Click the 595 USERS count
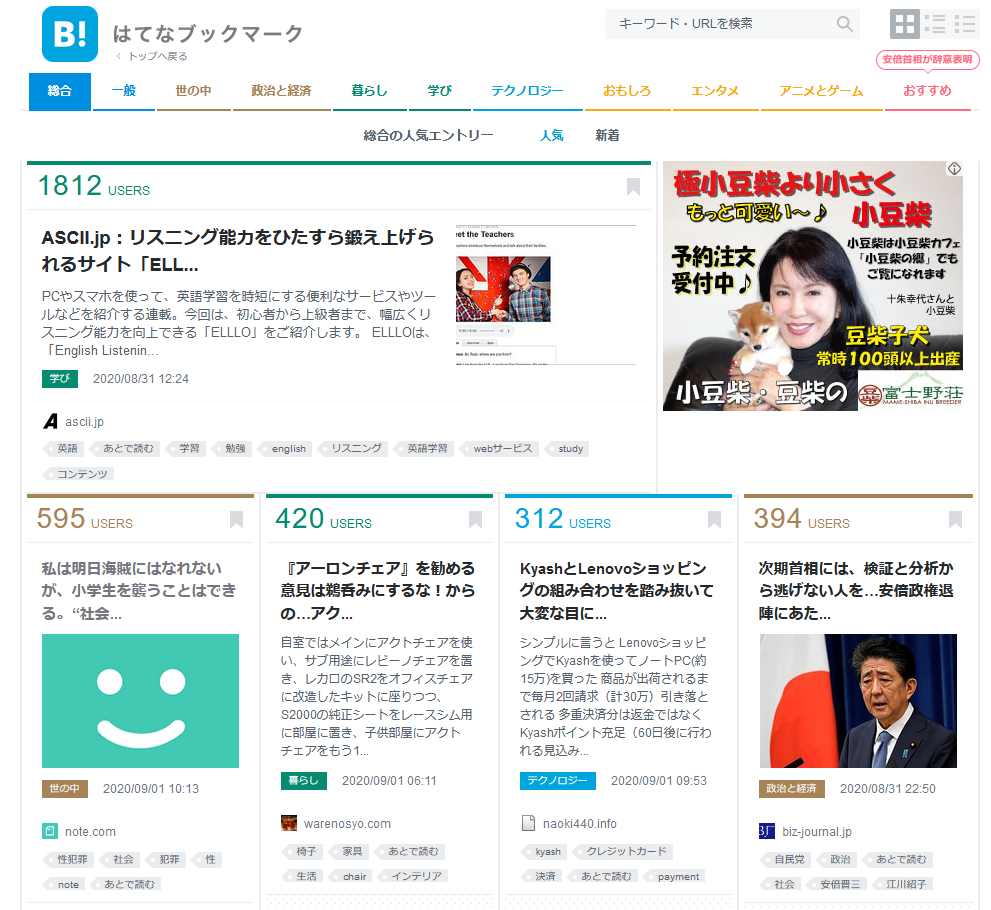Screen dimensions: 991x910 (85, 519)
